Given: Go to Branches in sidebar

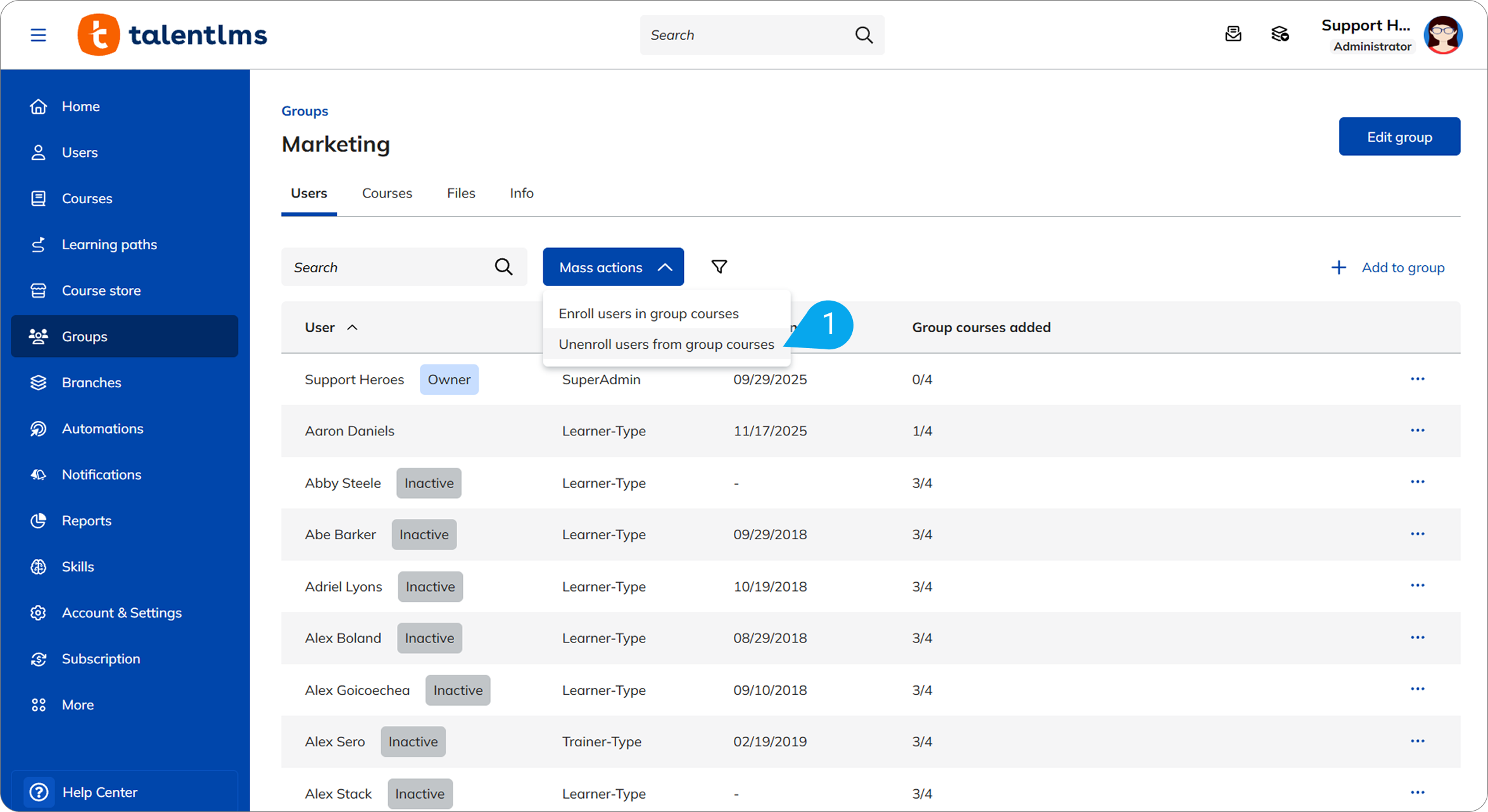Looking at the screenshot, I should pos(91,382).
